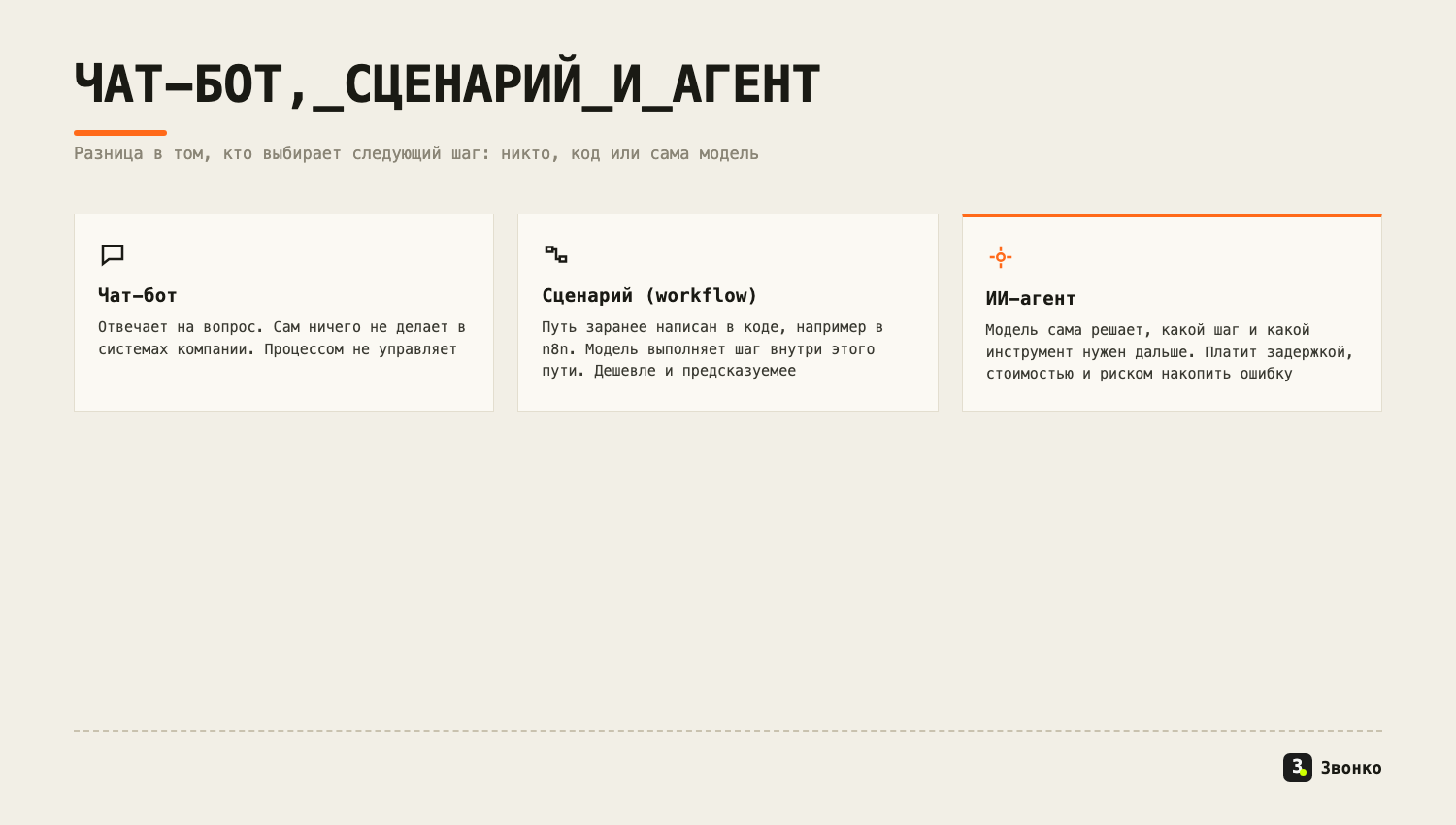Click the subtitle starting with Разница в том

416,153
